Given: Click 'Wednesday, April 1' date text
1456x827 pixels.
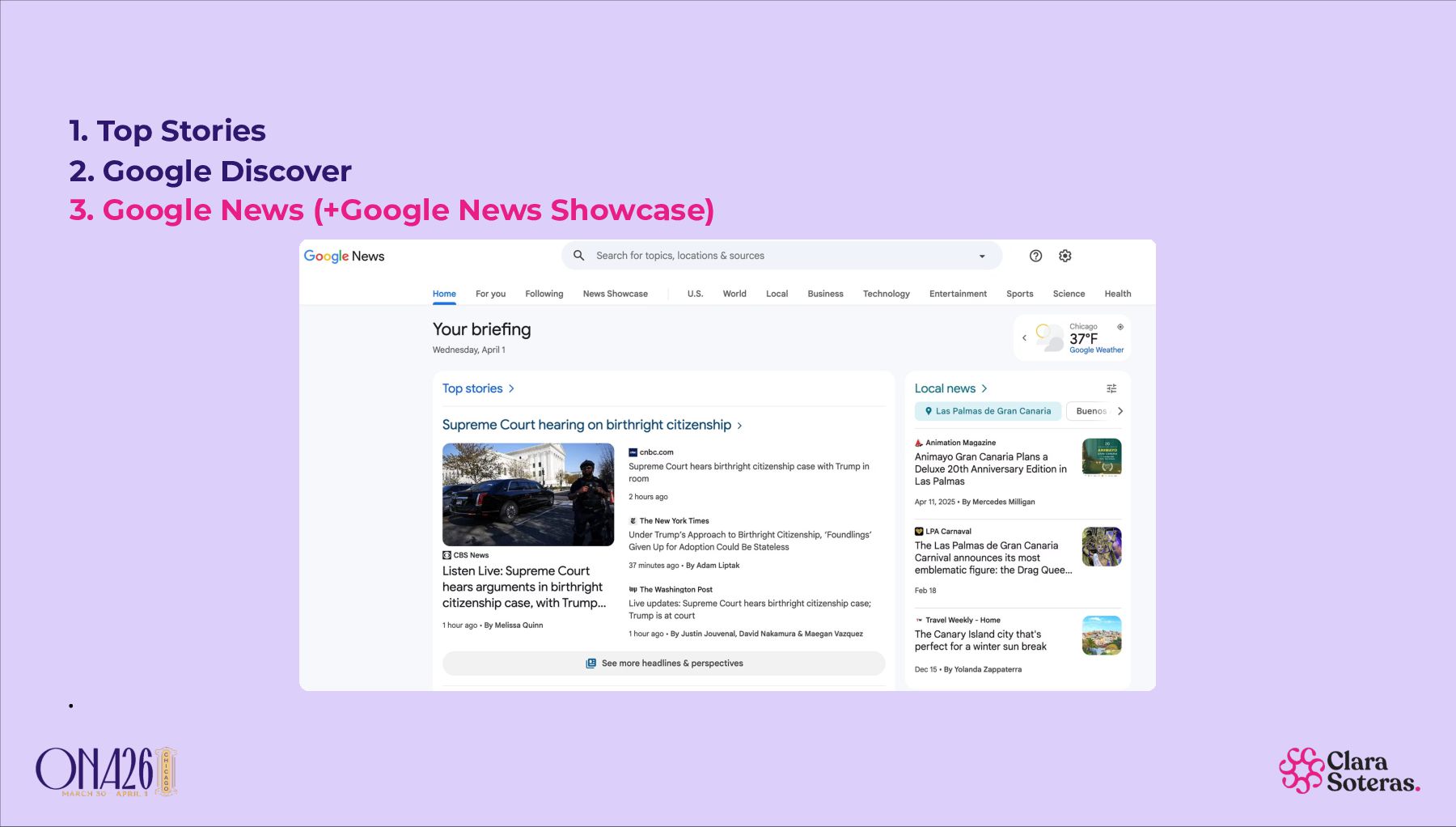Looking at the screenshot, I should 469,350.
